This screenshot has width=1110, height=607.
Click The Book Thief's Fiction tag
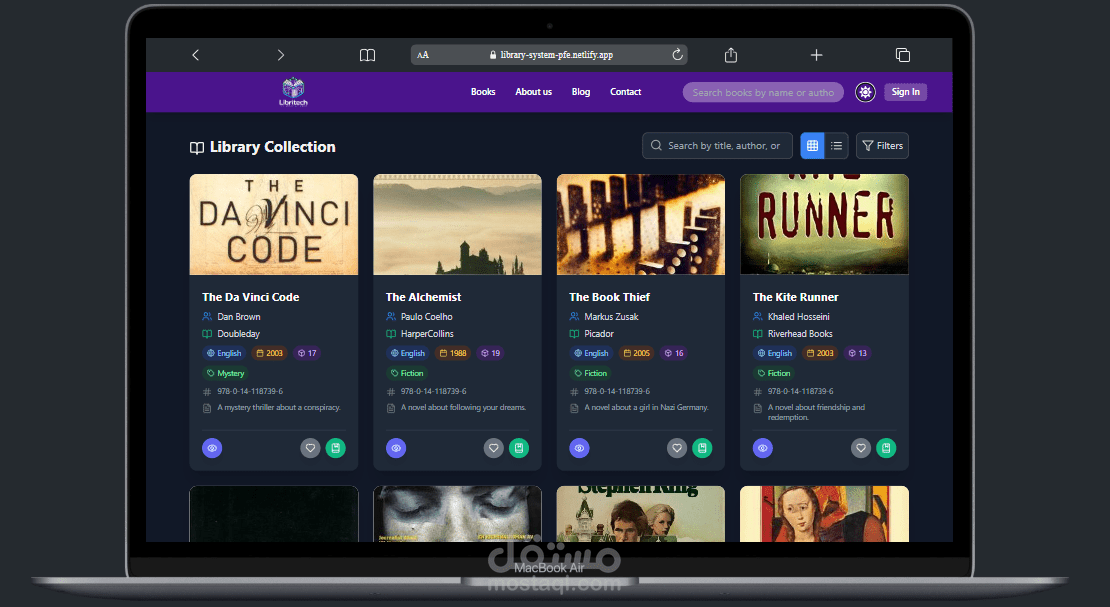pyautogui.click(x=590, y=373)
